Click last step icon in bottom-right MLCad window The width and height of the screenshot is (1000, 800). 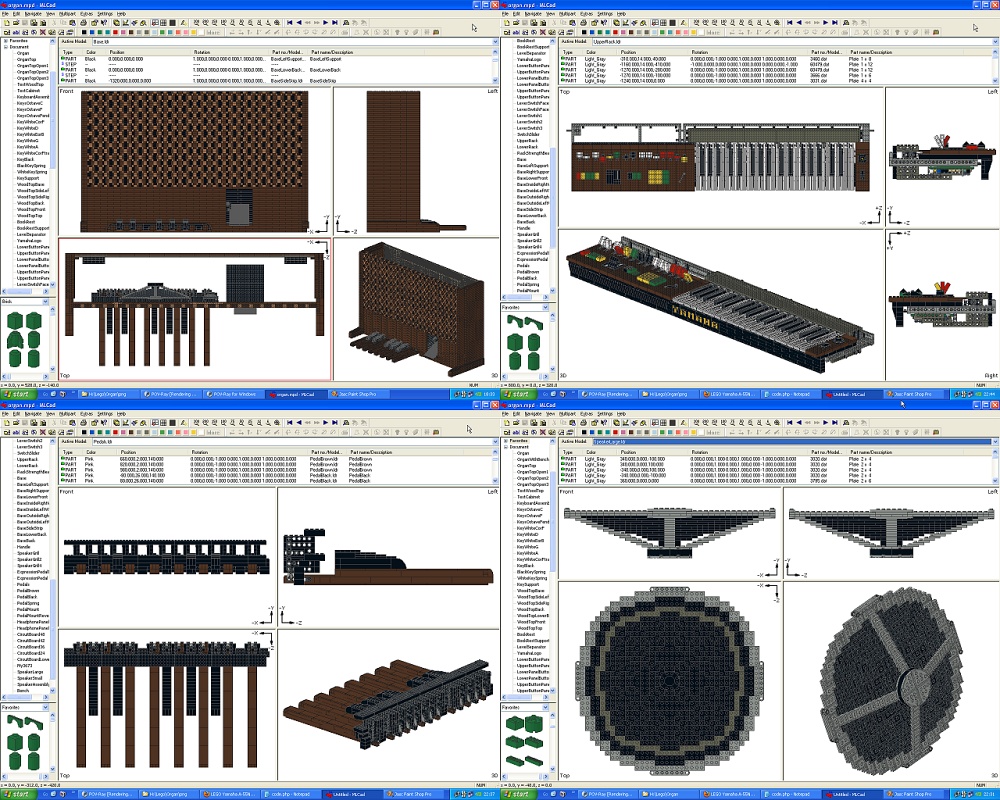coord(835,423)
